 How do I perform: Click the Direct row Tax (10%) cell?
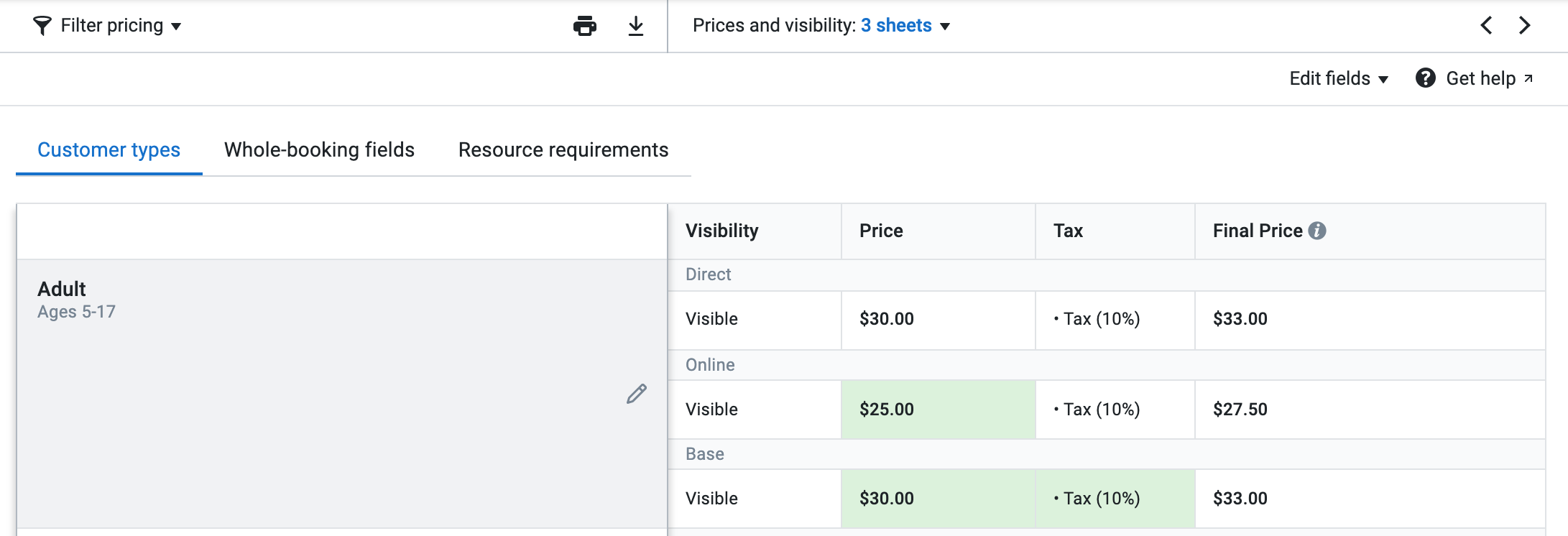tap(1115, 320)
